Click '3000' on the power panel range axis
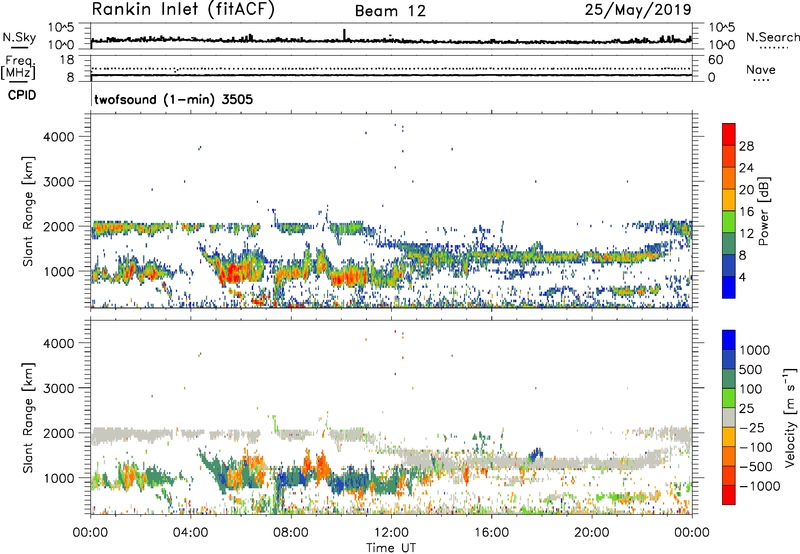The height and width of the screenshot is (554, 800). (x=58, y=182)
